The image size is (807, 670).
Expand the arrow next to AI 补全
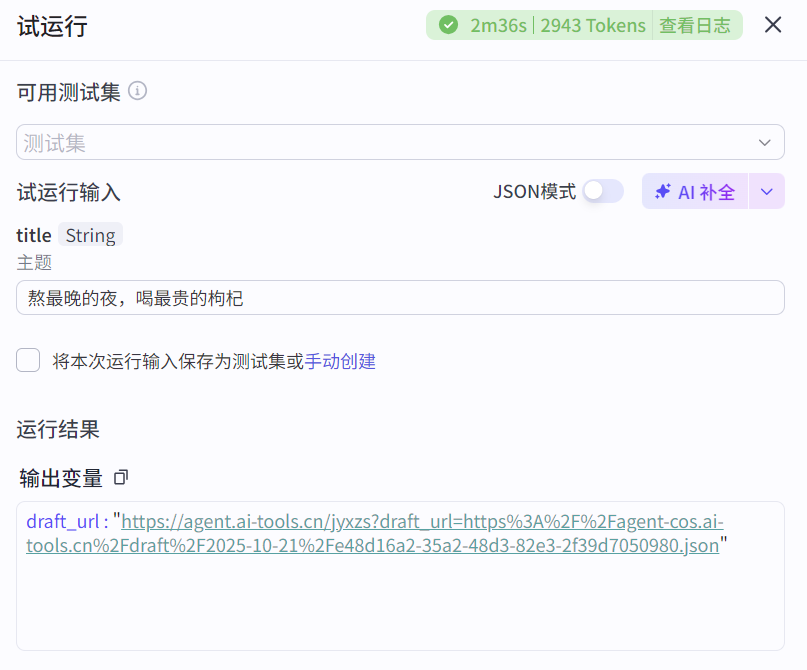766,191
